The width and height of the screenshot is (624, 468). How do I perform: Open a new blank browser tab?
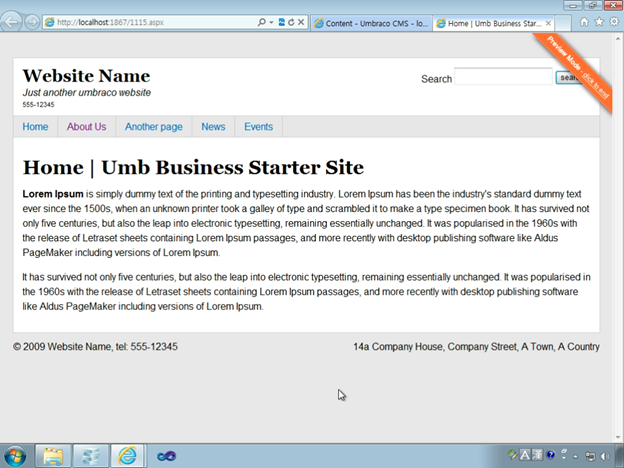click(x=563, y=23)
